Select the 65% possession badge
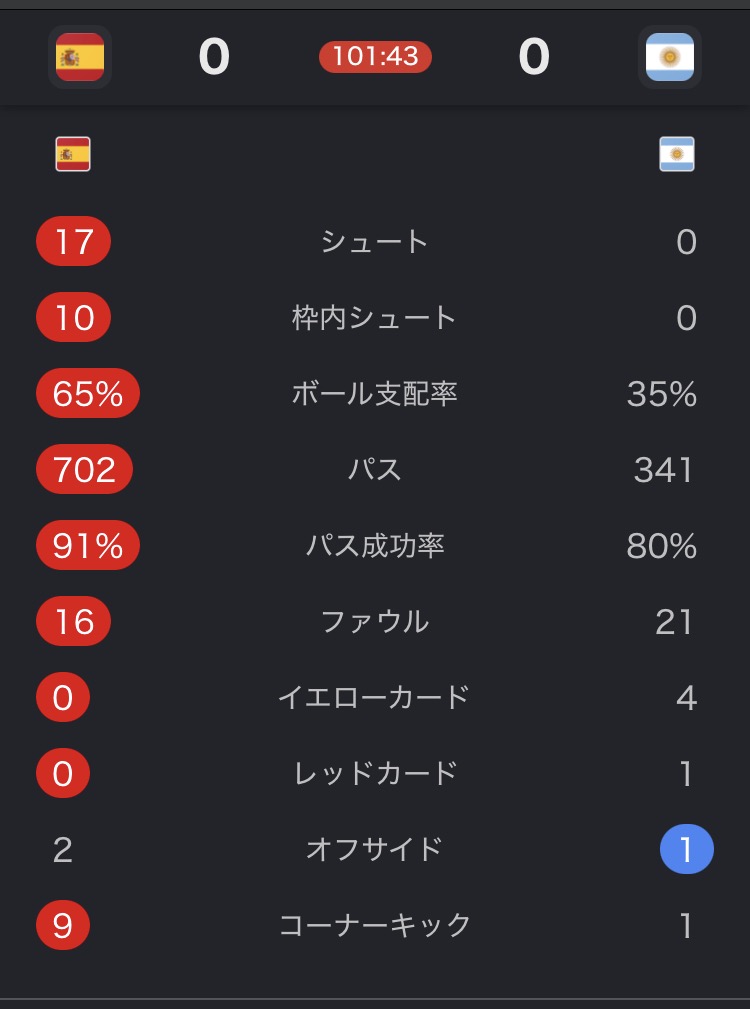Viewport: 750px width, 1009px height. coord(87,393)
